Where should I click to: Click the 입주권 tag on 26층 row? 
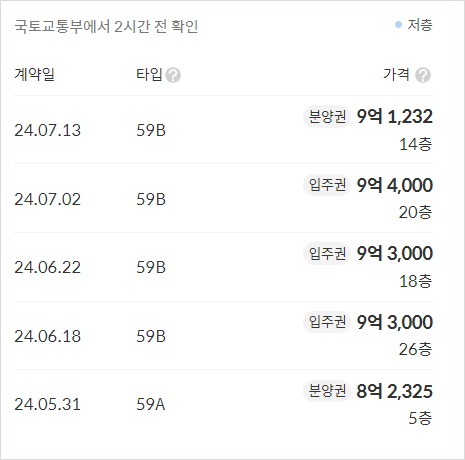click(x=327, y=322)
